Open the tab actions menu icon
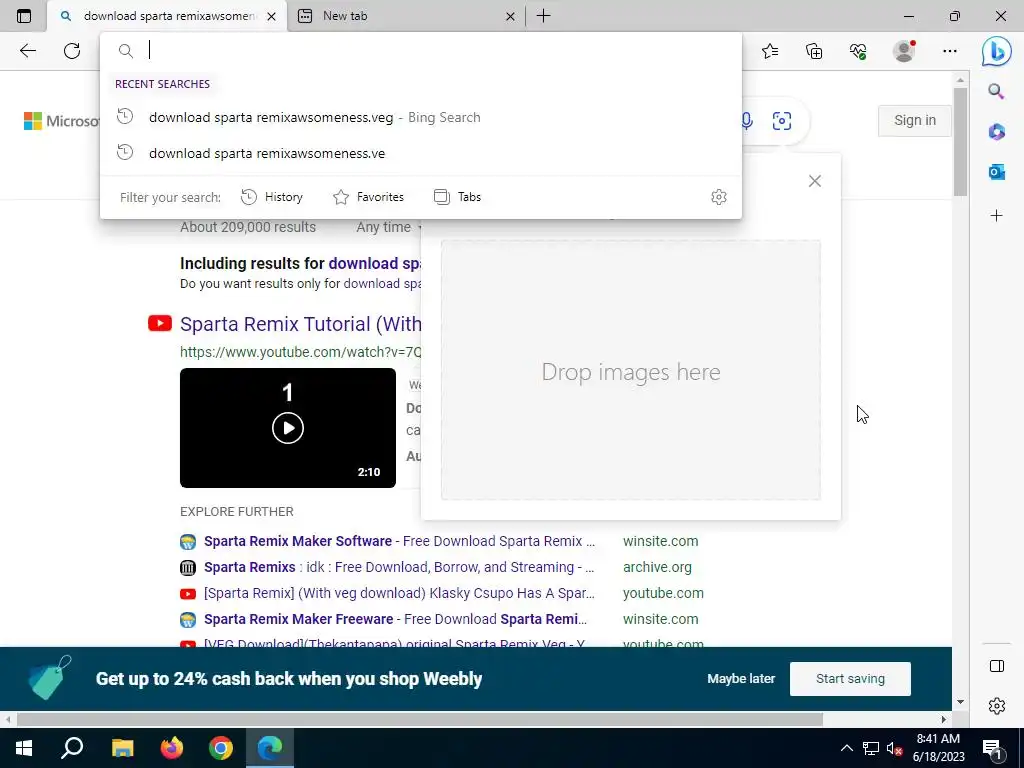This screenshot has height=768, width=1024. pyautogui.click(x=24, y=16)
